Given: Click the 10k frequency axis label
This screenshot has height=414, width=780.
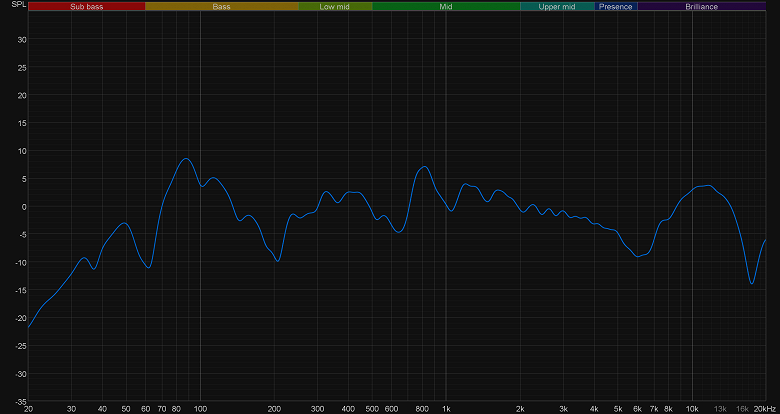Looking at the screenshot, I should [x=692, y=409].
